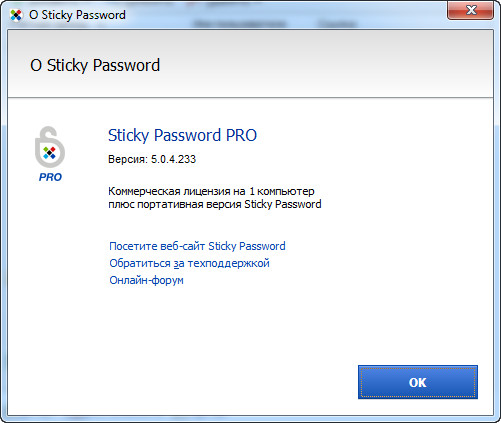Open the 'Онлайн-форум' link
Viewport: 501px width, 423px height.
(146, 280)
